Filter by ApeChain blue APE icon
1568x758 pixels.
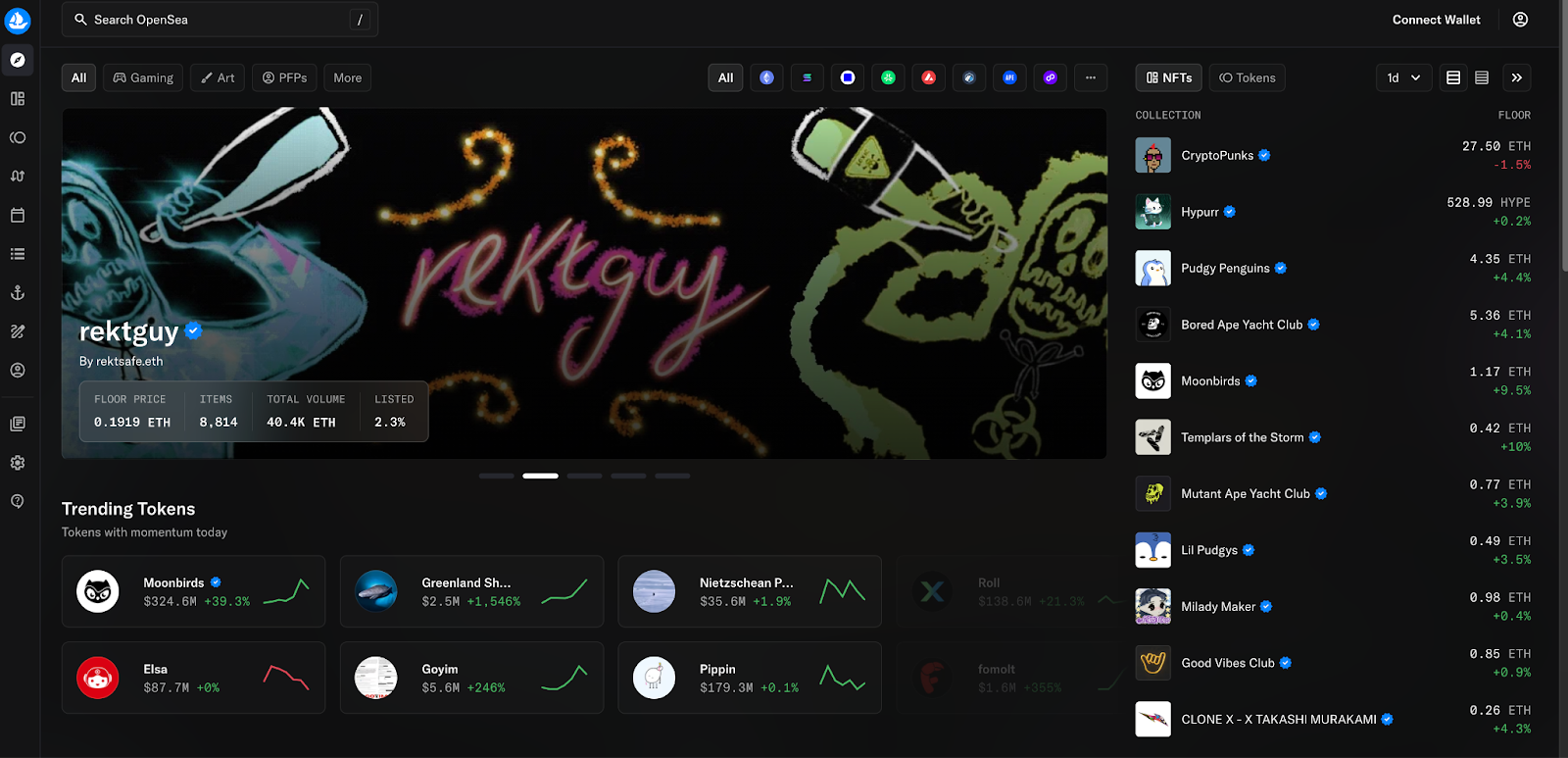(1009, 78)
